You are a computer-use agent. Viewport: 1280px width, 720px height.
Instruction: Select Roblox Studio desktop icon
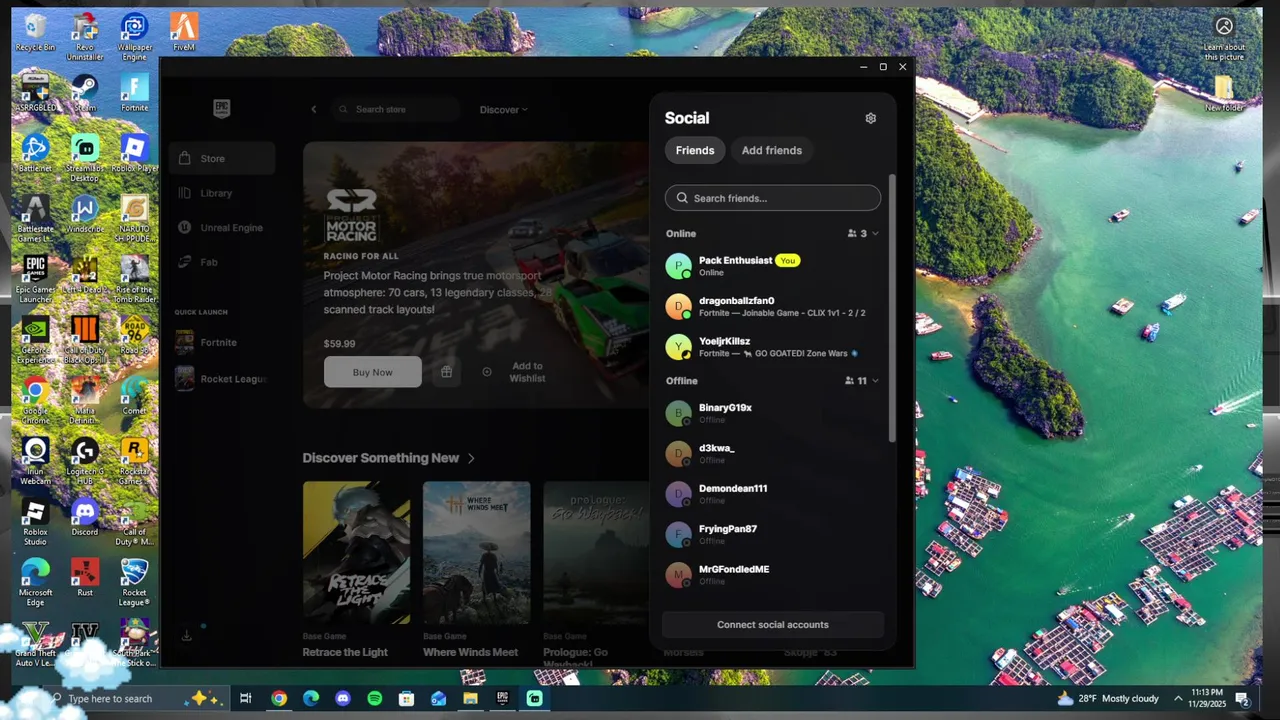coord(35,522)
